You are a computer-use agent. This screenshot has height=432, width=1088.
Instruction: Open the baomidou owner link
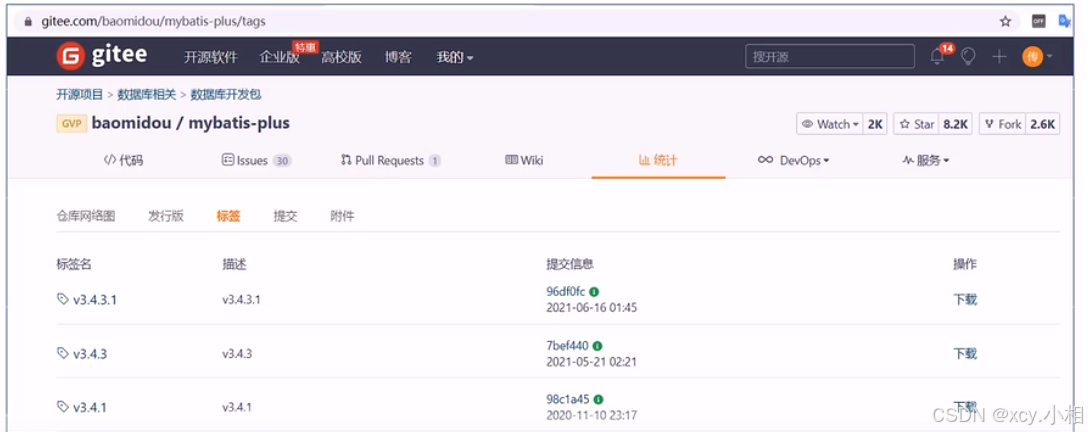[x=129, y=123]
